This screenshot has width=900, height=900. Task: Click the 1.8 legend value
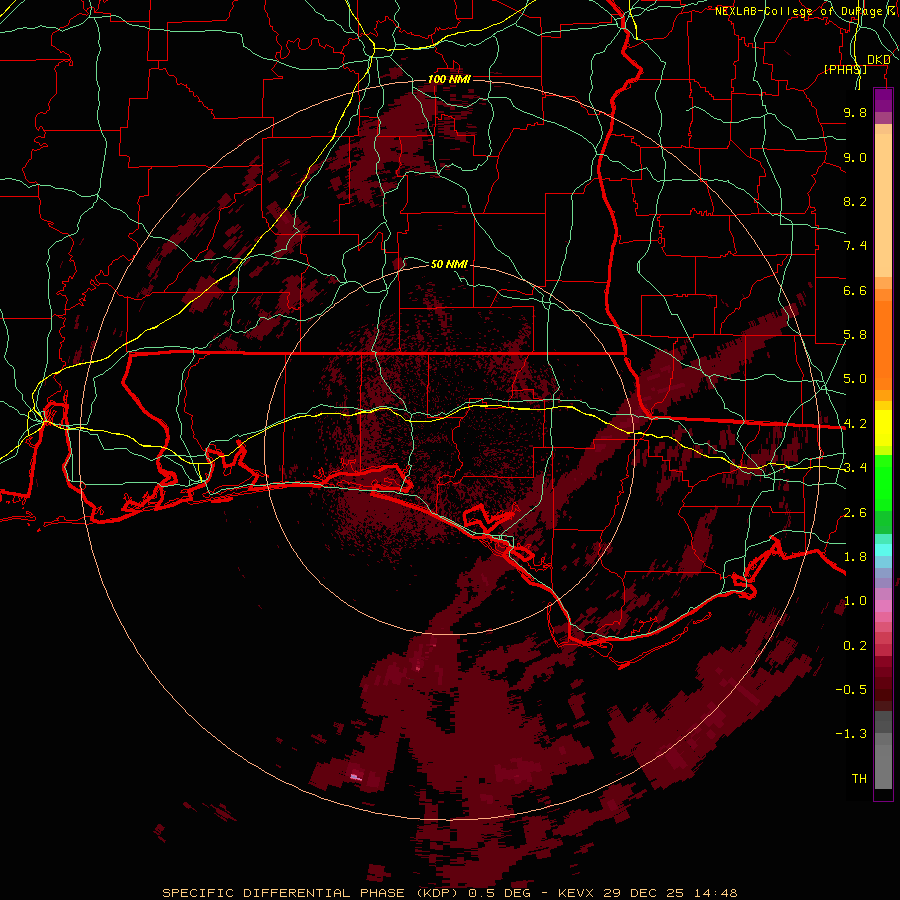[855, 557]
